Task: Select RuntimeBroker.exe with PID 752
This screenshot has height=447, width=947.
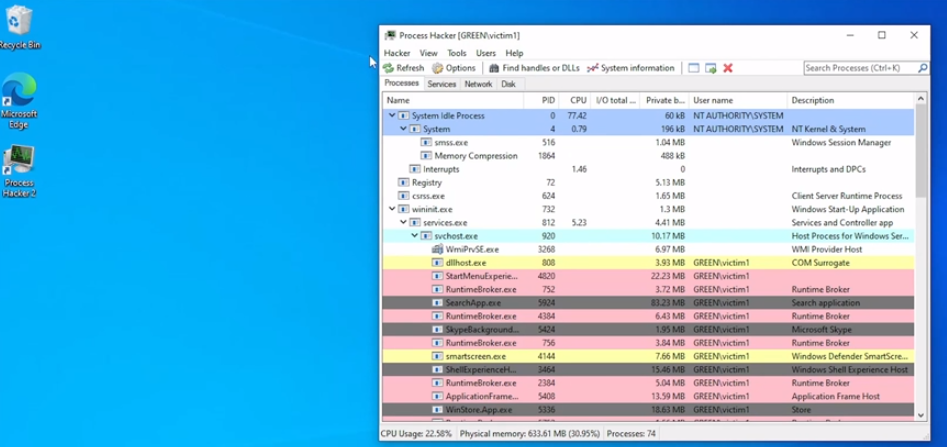Action: (x=649, y=289)
